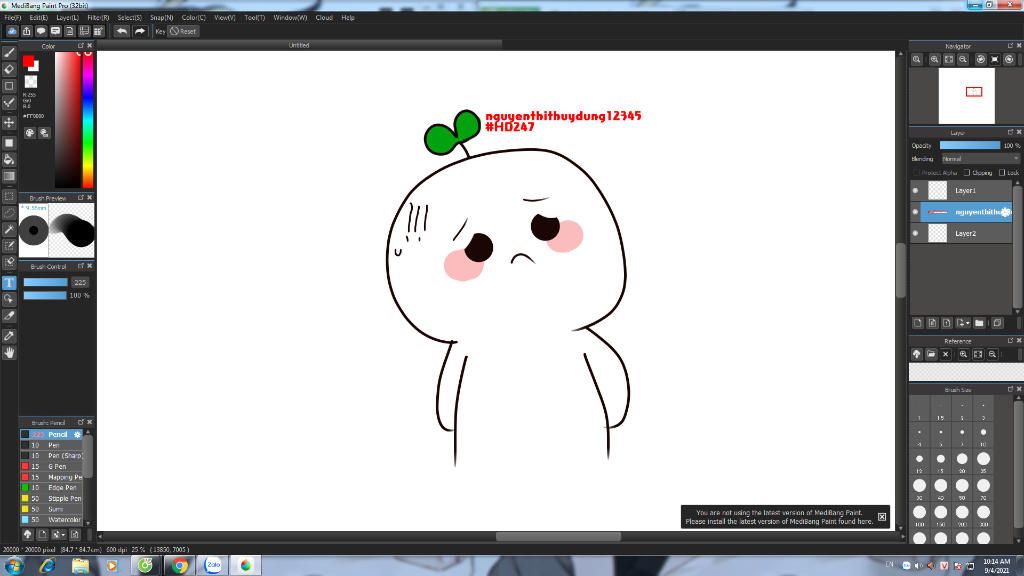This screenshot has width=1024, height=576.
Task: Choose the G Pen brush
Action: click(52, 466)
